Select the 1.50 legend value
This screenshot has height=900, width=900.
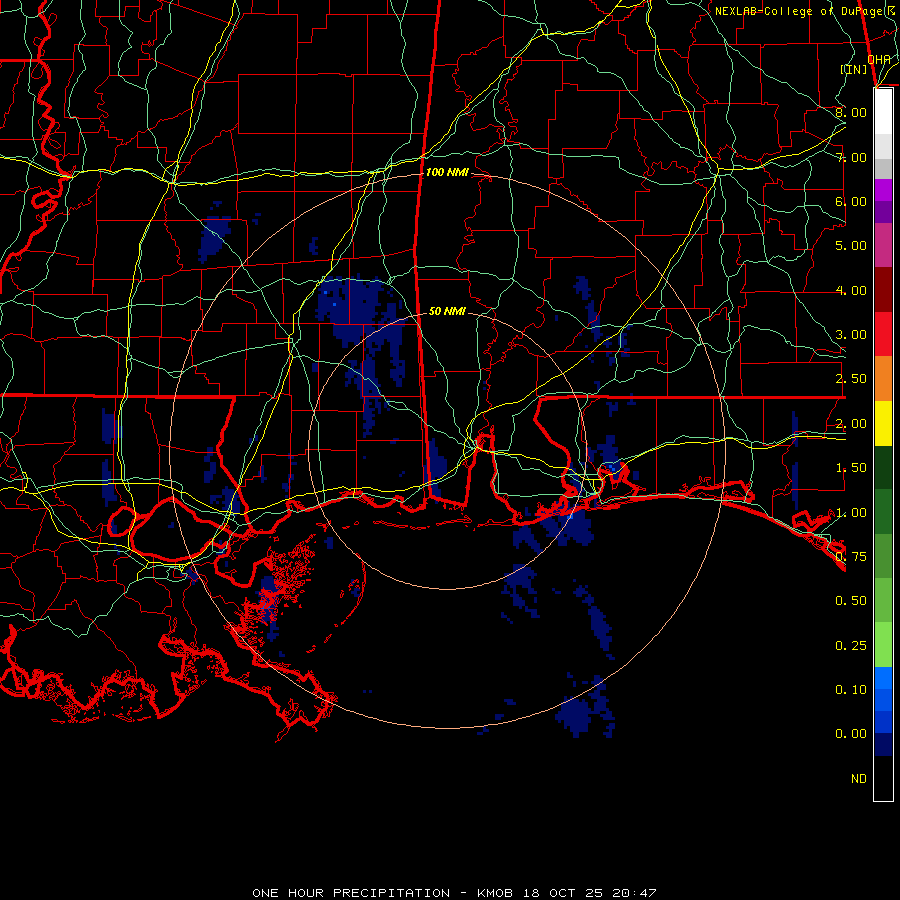click(851, 468)
